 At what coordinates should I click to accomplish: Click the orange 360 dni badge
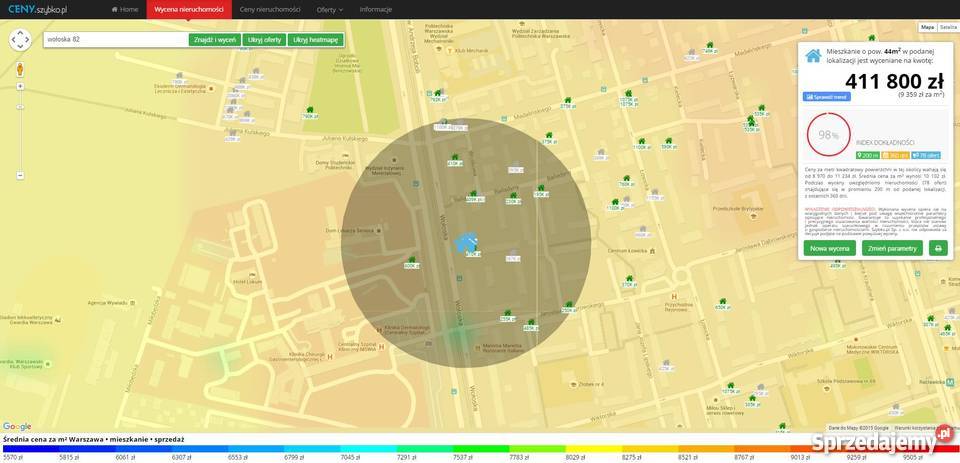pyautogui.click(x=895, y=156)
